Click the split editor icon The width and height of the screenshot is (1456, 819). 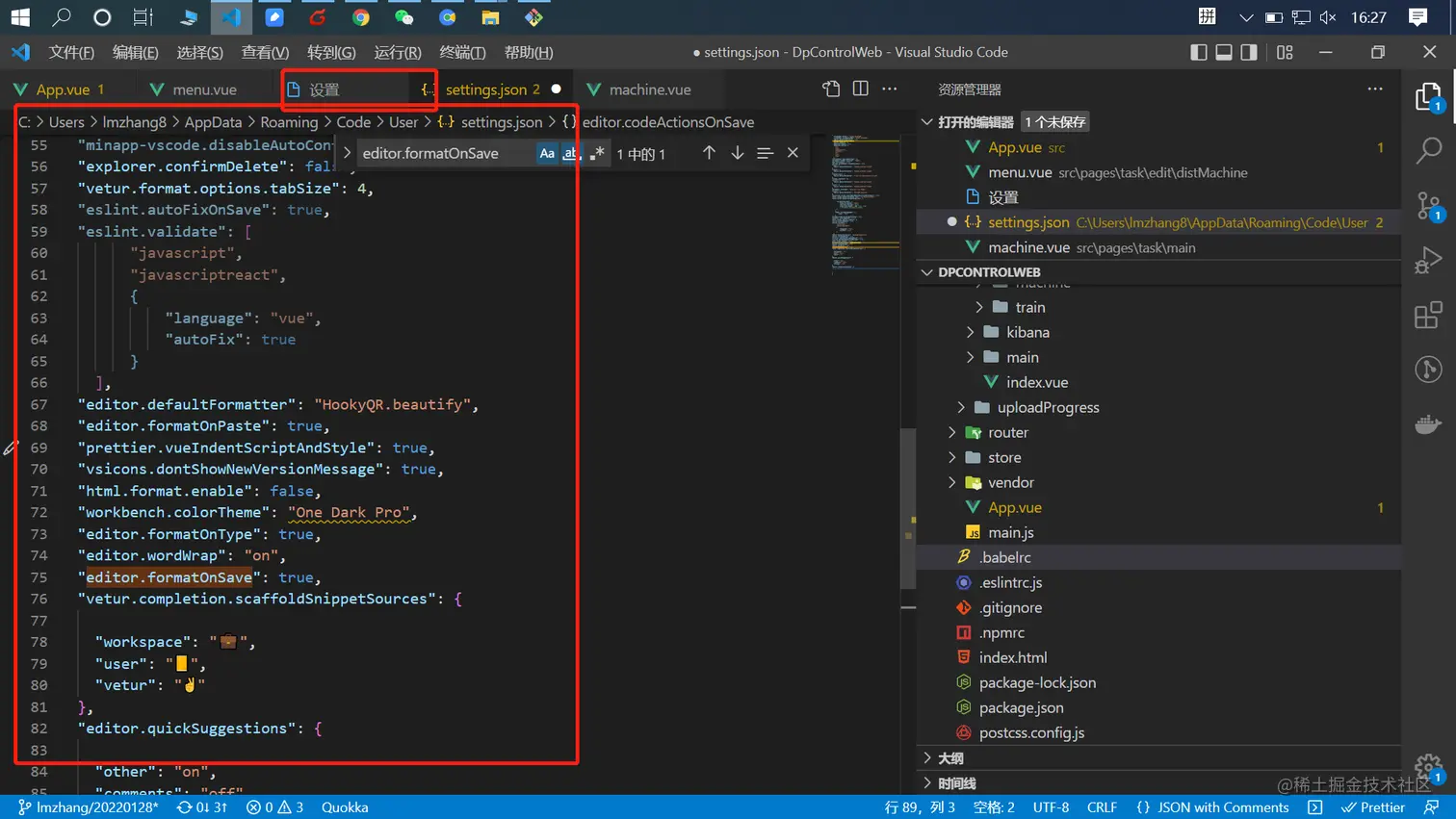861,89
